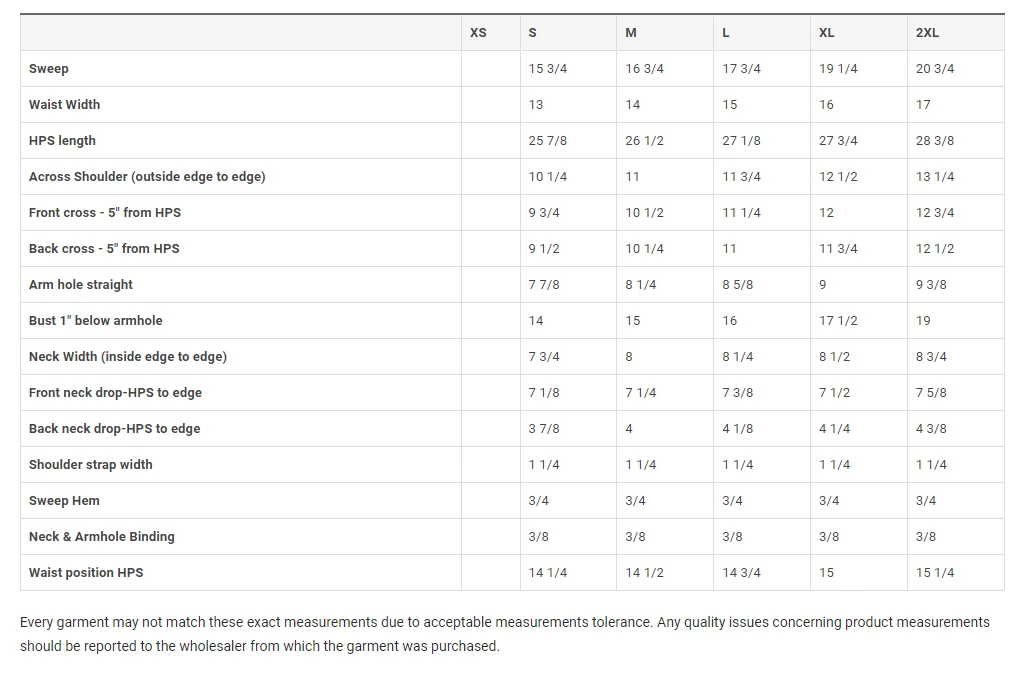Viewport: 1024px width, 680px height.
Task: Click the M size column header
Action: [x=631, y=33]
